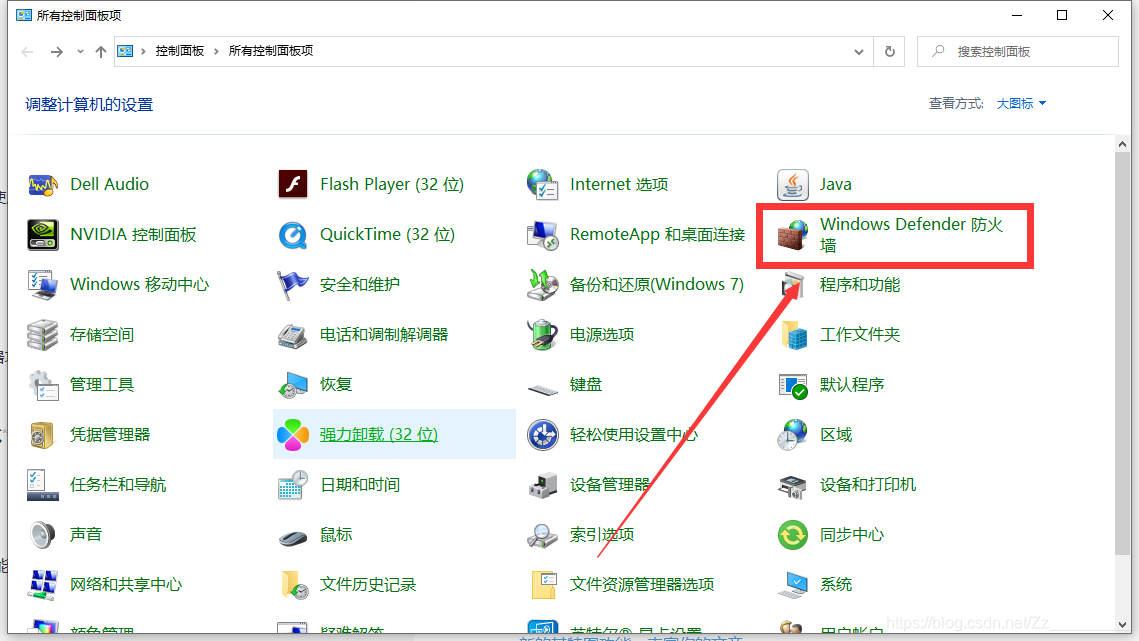This screenshot has width=1139, height=641.
Task: Open the 恢复 icon
Action: 293,385
